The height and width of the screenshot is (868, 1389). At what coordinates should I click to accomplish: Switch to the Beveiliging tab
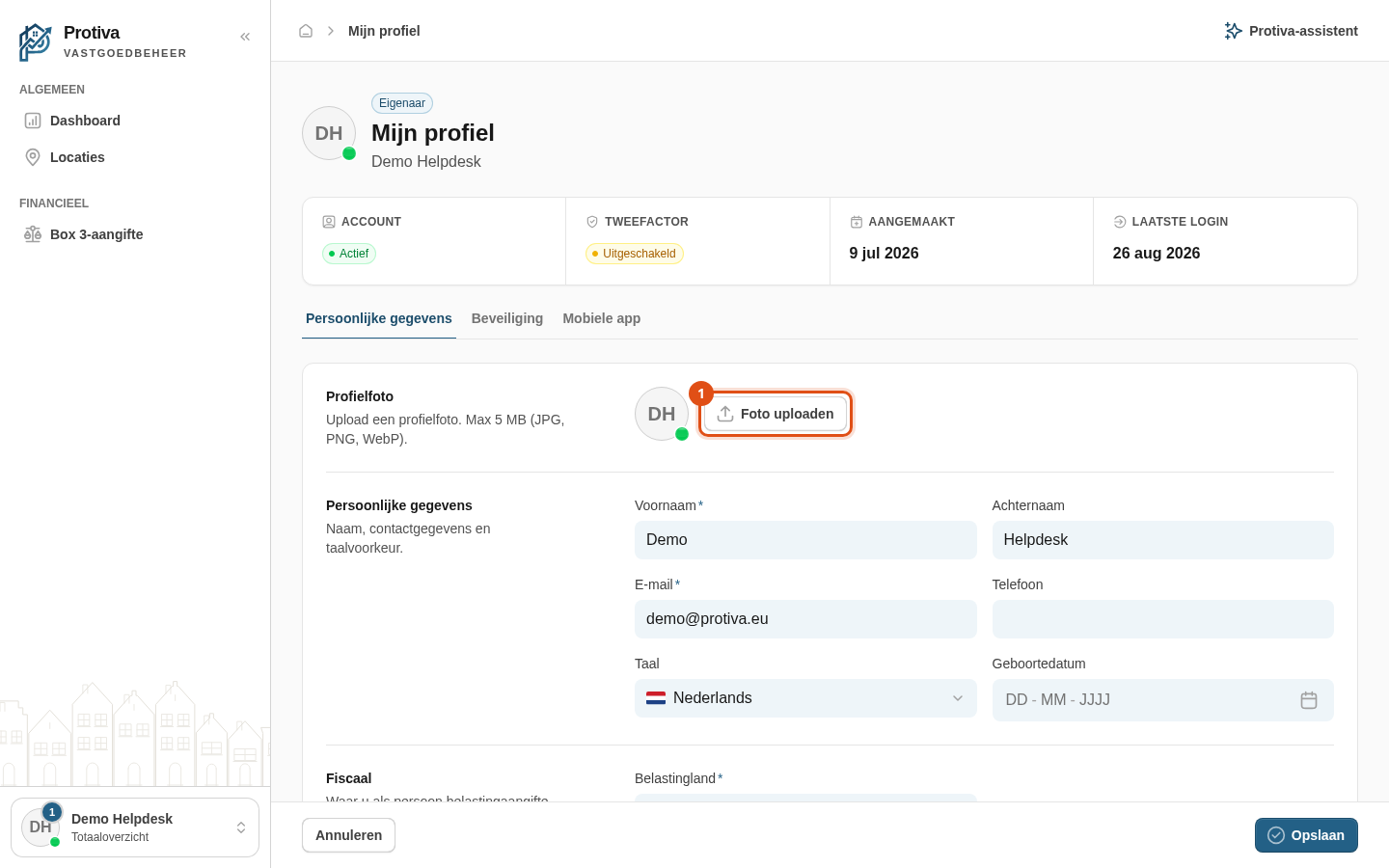click(507, 318)
